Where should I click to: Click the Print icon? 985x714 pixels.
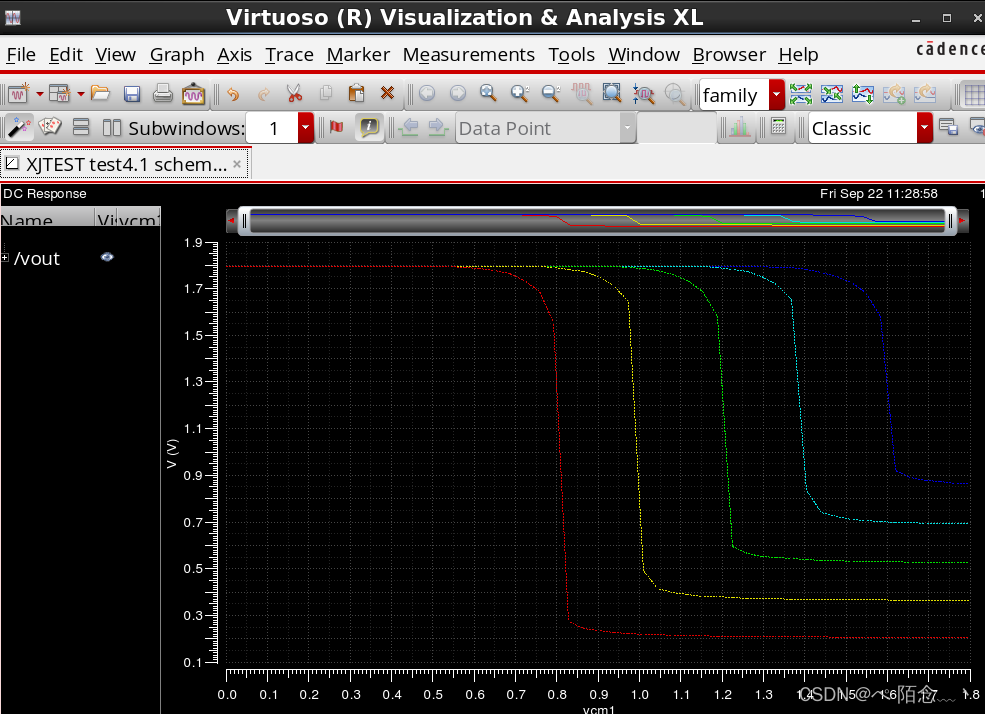point(163,94)
